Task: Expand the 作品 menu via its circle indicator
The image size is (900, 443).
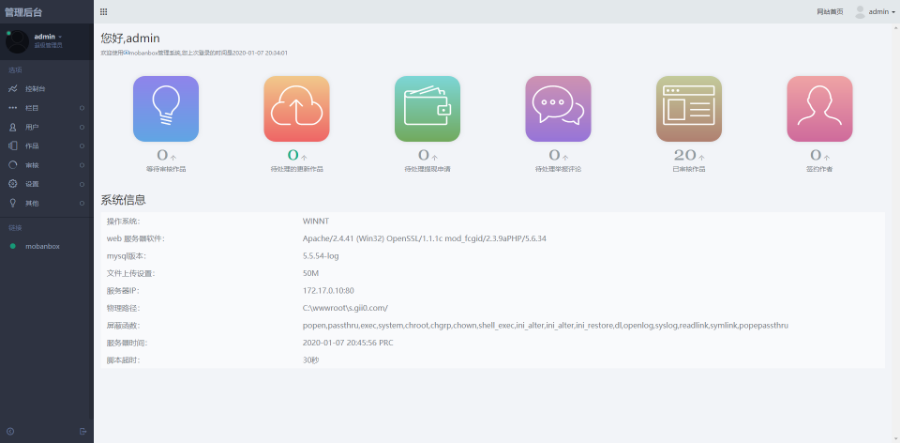Action: point(82,146)
